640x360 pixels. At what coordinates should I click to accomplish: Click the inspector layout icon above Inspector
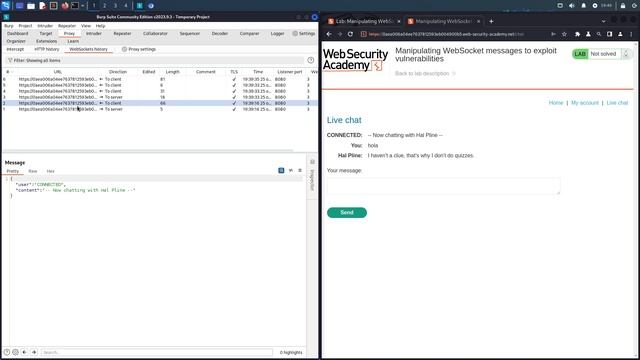(x=312, y=162)
